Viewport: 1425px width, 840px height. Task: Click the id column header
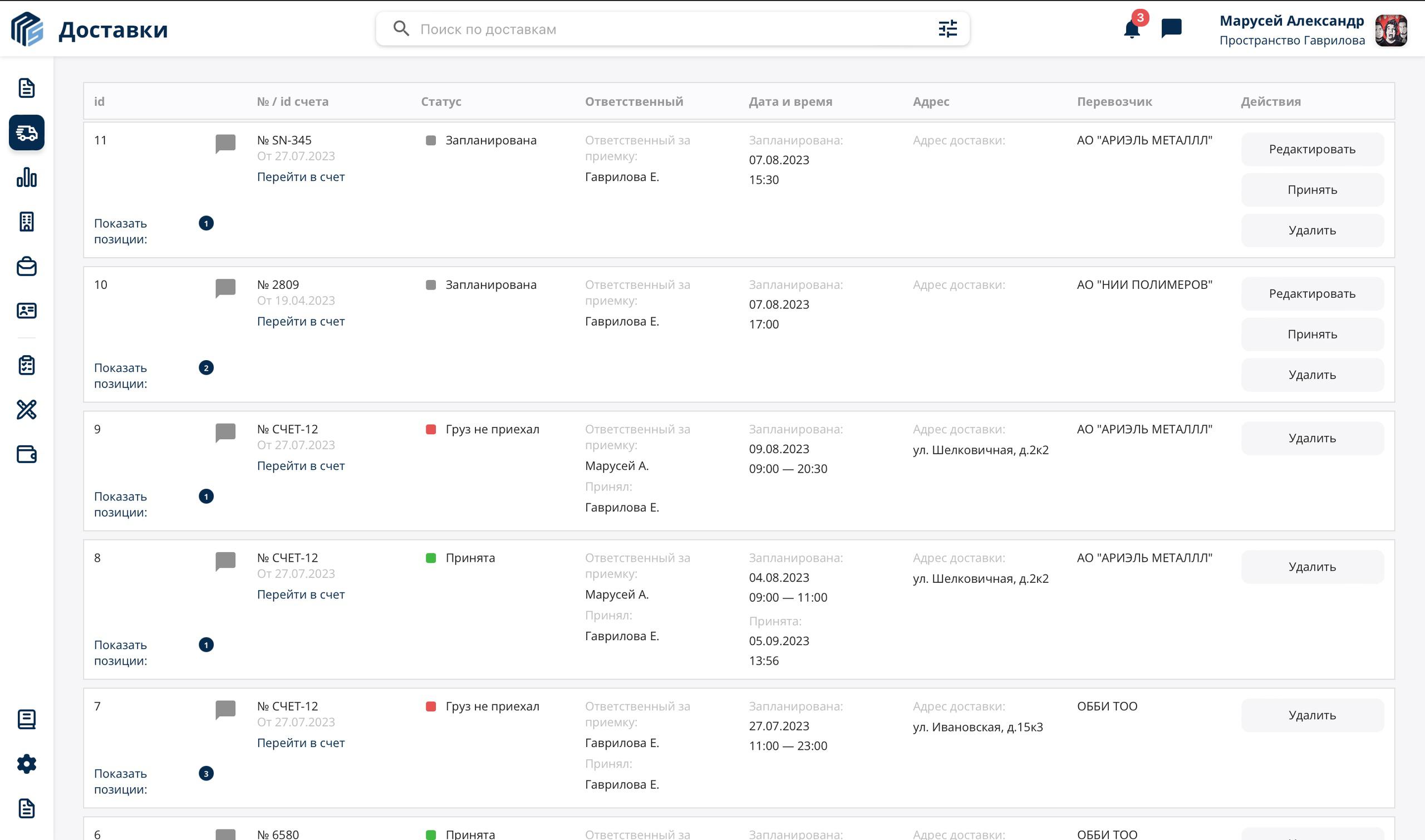coord(99,101)
